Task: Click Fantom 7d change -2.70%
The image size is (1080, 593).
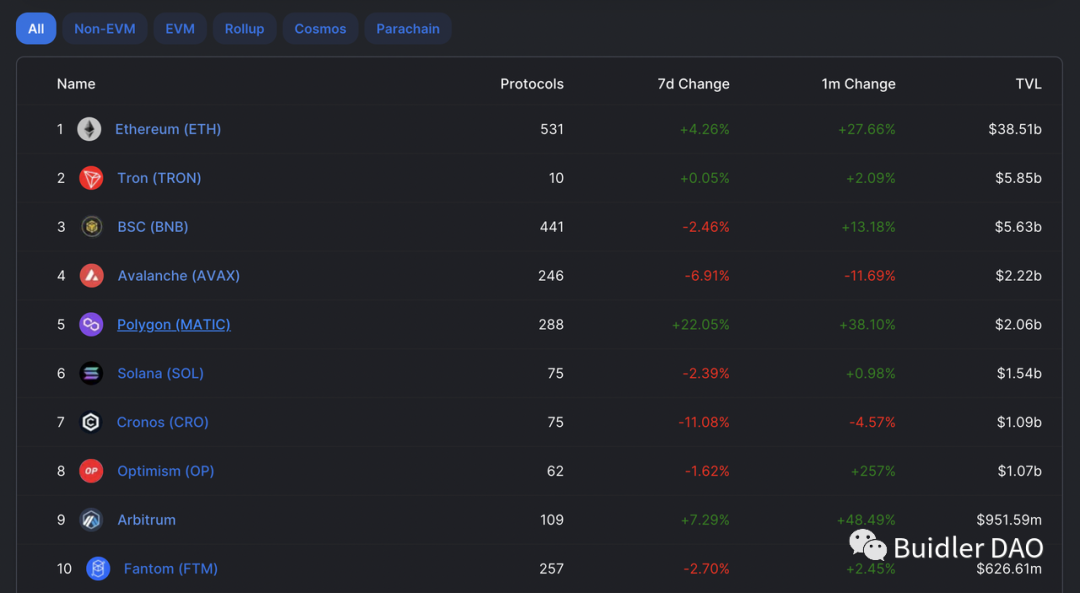Action: click(x=706, y=569)
